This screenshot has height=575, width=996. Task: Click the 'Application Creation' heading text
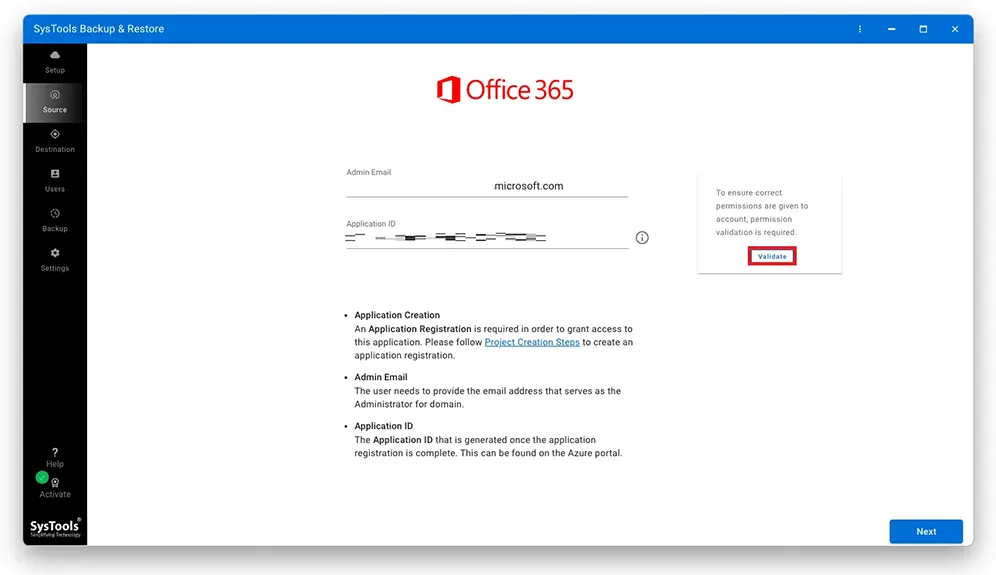397,315
